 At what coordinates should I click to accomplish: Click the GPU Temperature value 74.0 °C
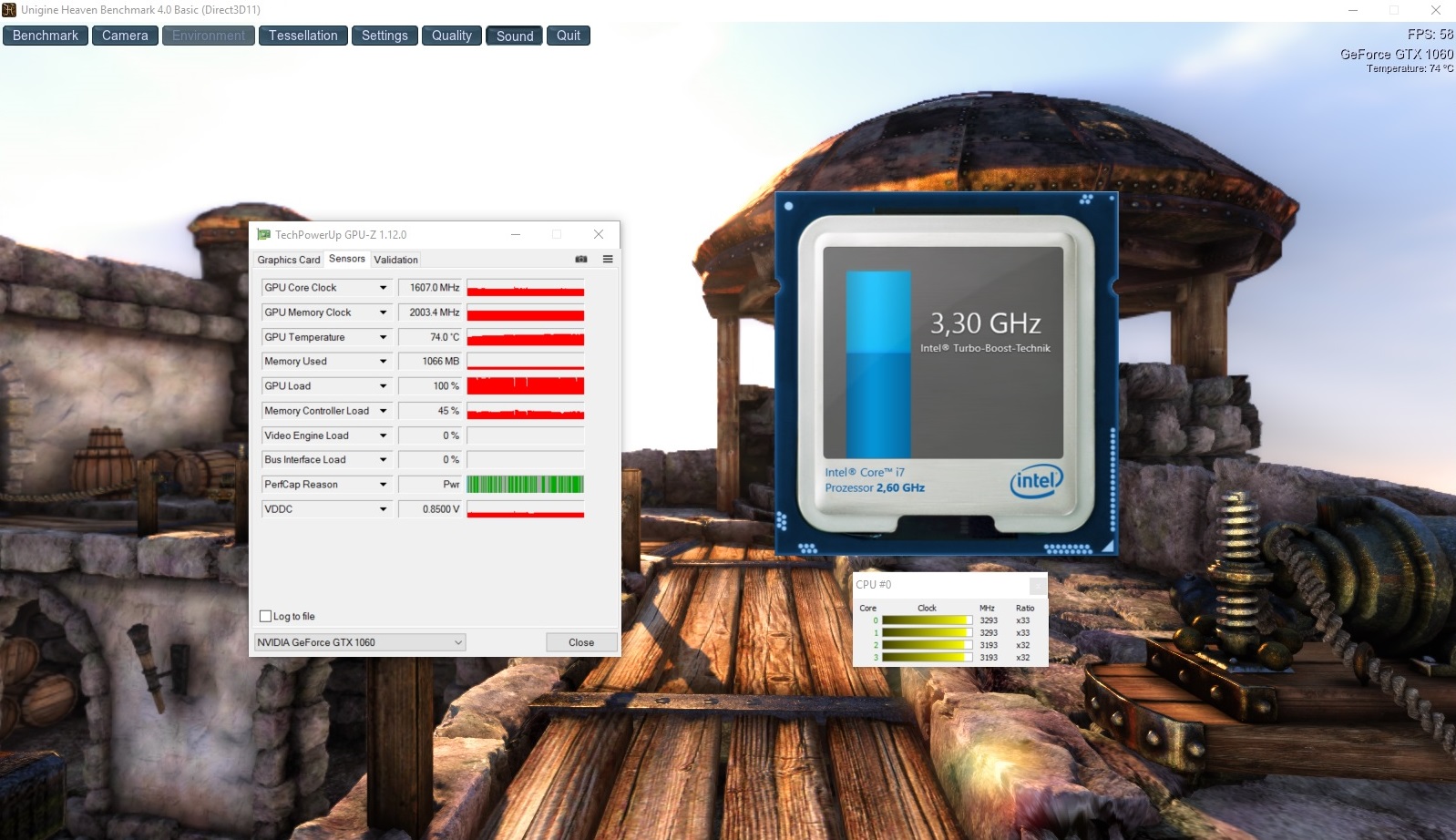431,337
